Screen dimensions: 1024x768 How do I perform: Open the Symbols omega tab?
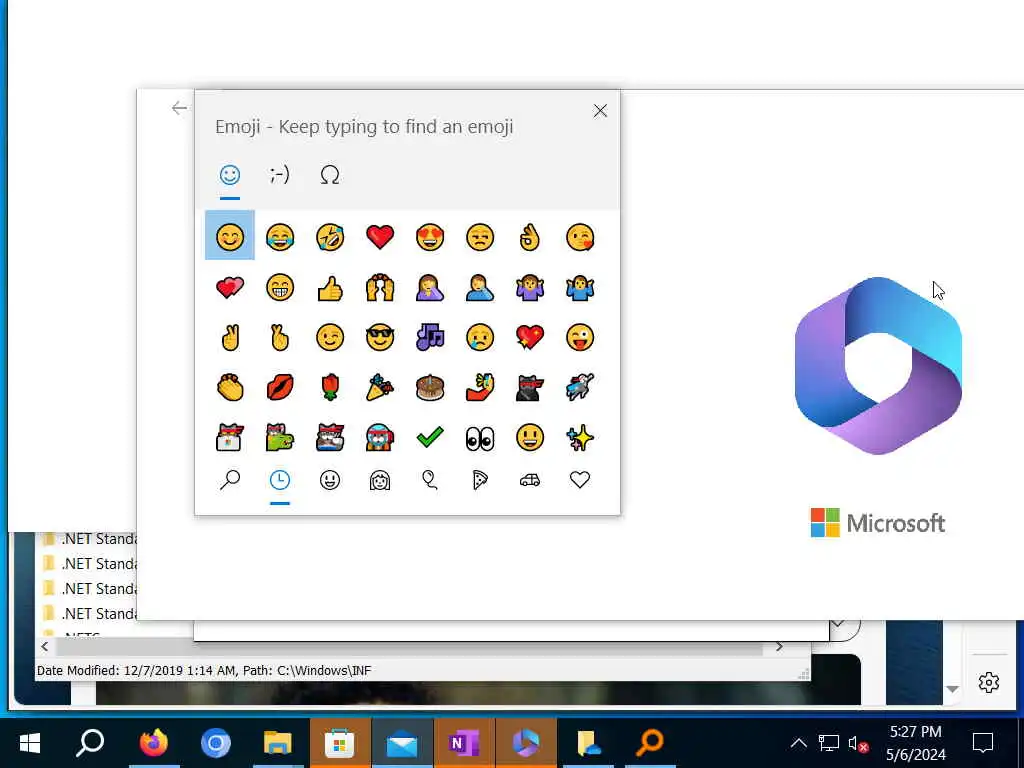(330, 175)
